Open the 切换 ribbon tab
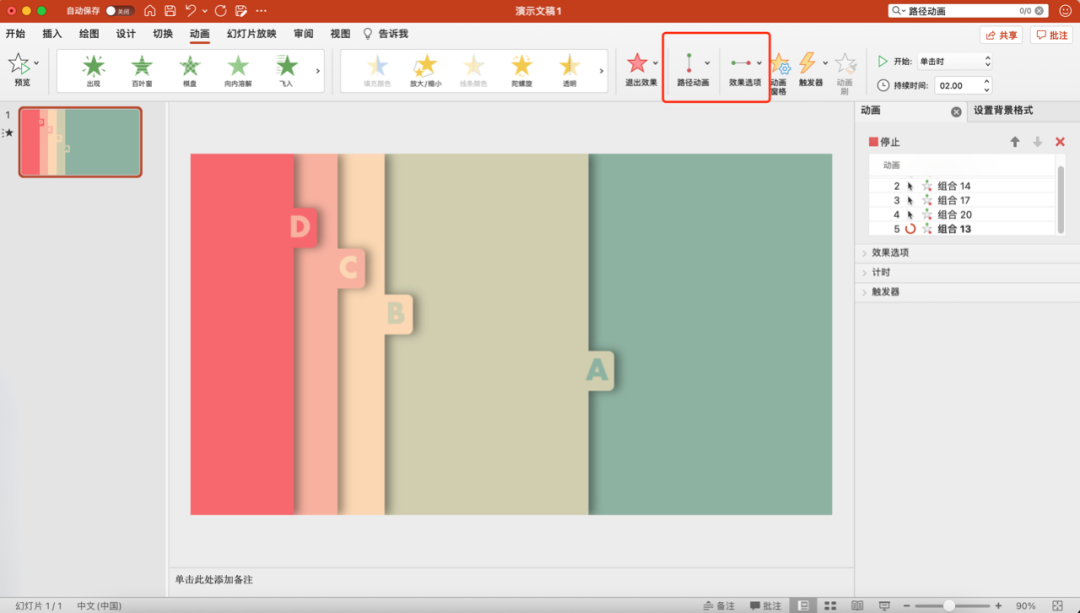The height and width of the screenshot is (613, 1080). pos(163,34)
